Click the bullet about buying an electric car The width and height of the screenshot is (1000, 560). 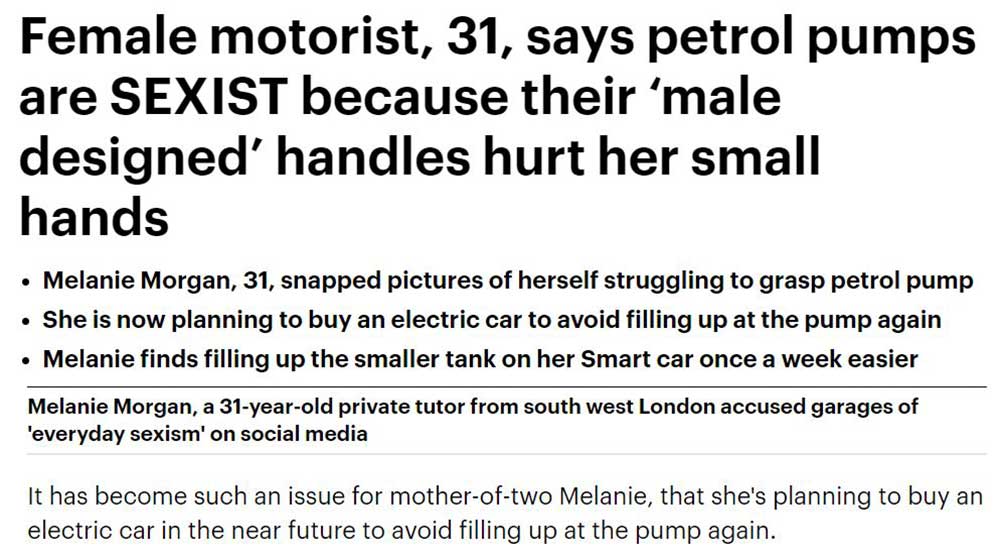[492, 320]
